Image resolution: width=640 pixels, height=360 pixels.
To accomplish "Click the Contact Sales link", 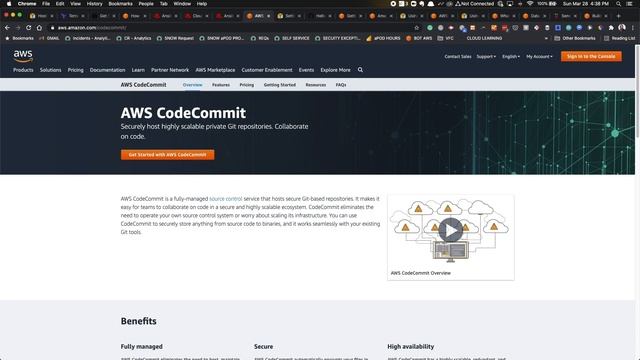I will pyautogui.click(x=458, y=57).
